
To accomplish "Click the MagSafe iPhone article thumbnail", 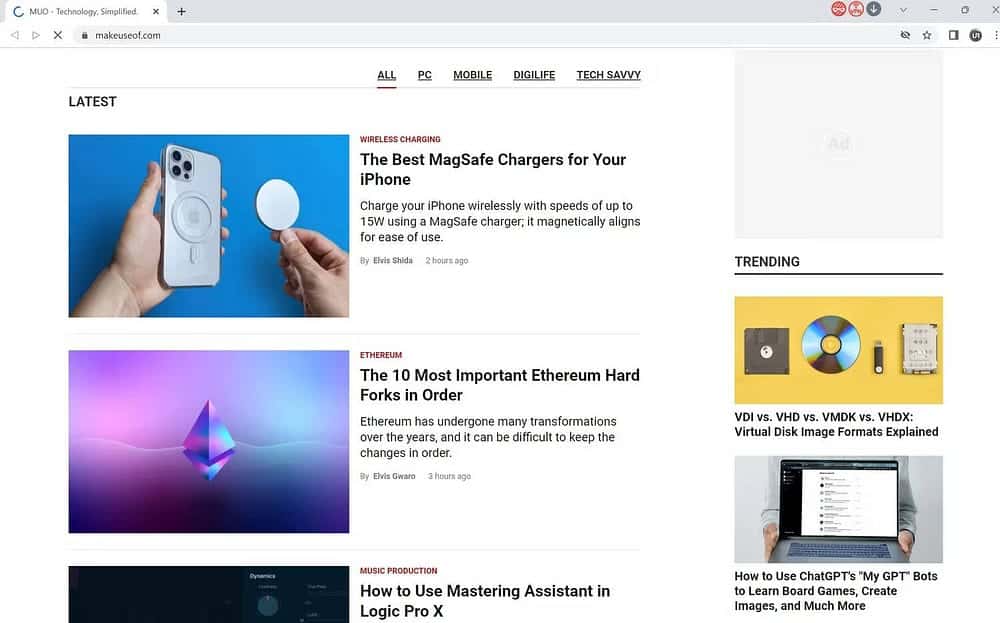I will [x=209, y=226].
